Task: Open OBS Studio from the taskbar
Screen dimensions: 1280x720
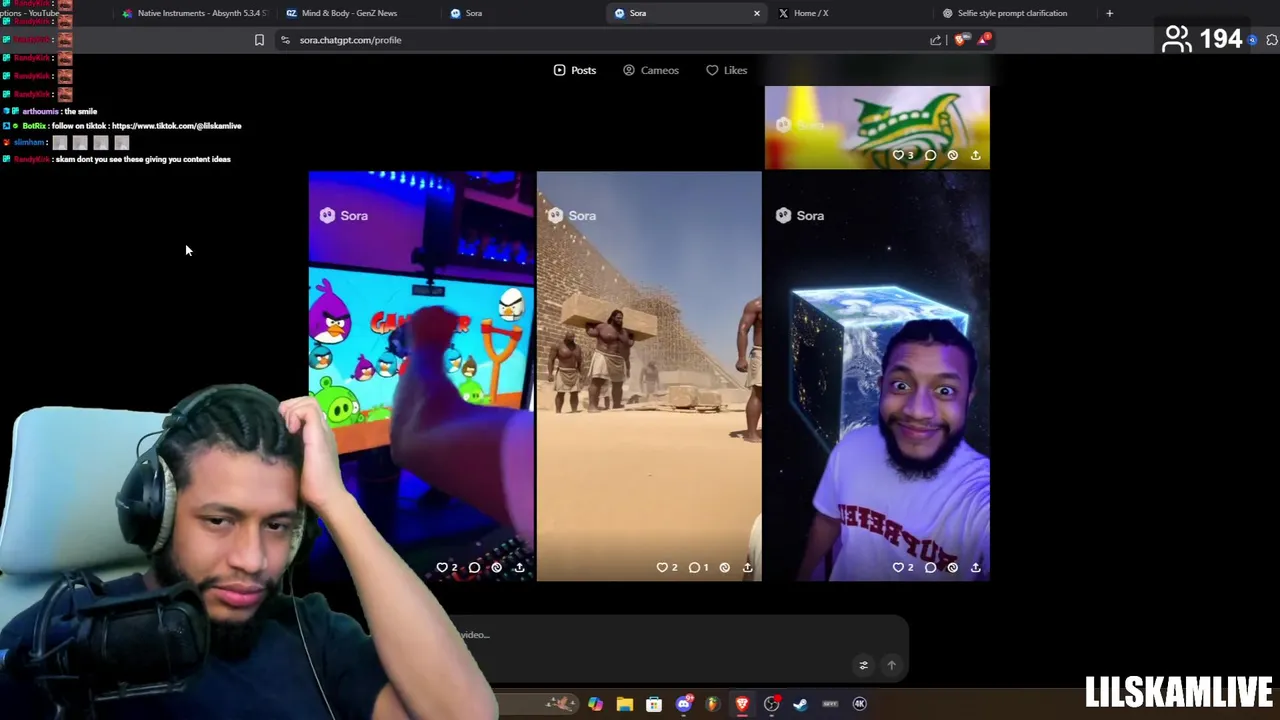Action: 772,704
